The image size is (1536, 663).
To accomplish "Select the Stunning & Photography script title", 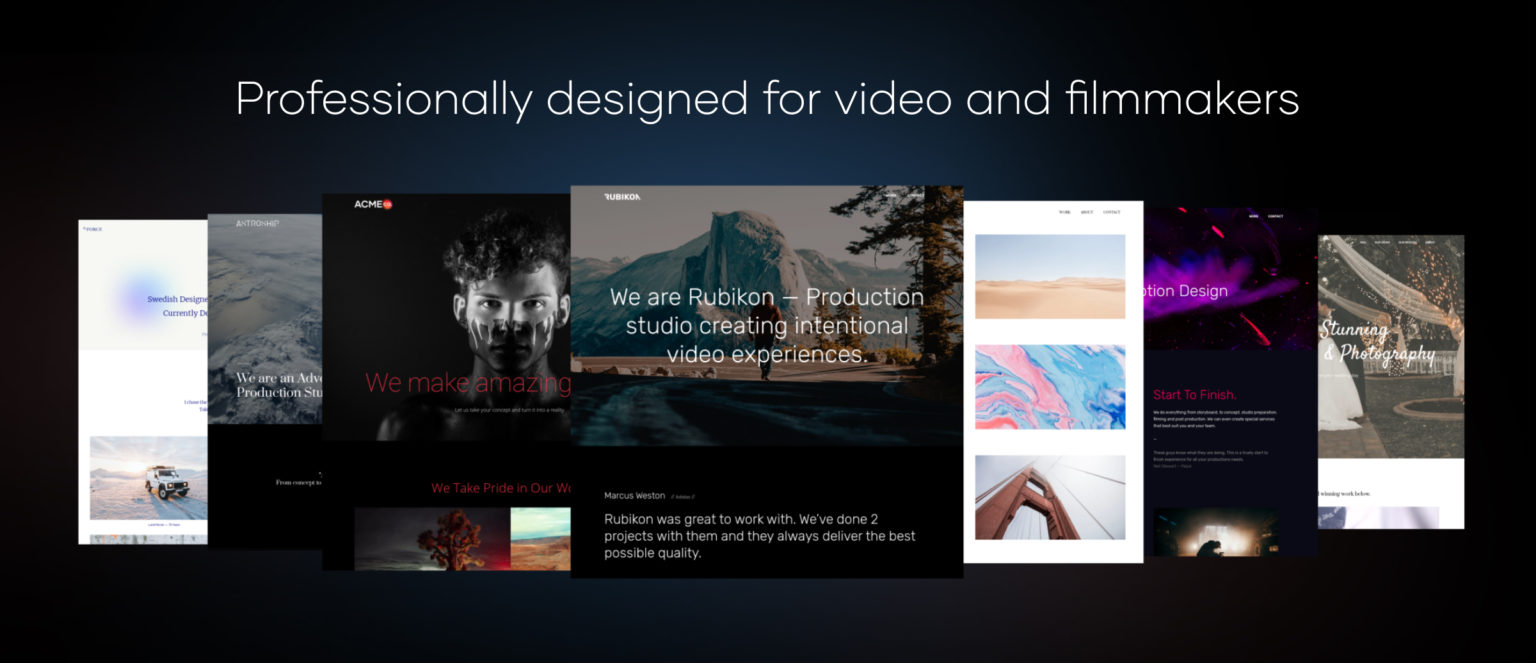I will [x=1376, y=342].
